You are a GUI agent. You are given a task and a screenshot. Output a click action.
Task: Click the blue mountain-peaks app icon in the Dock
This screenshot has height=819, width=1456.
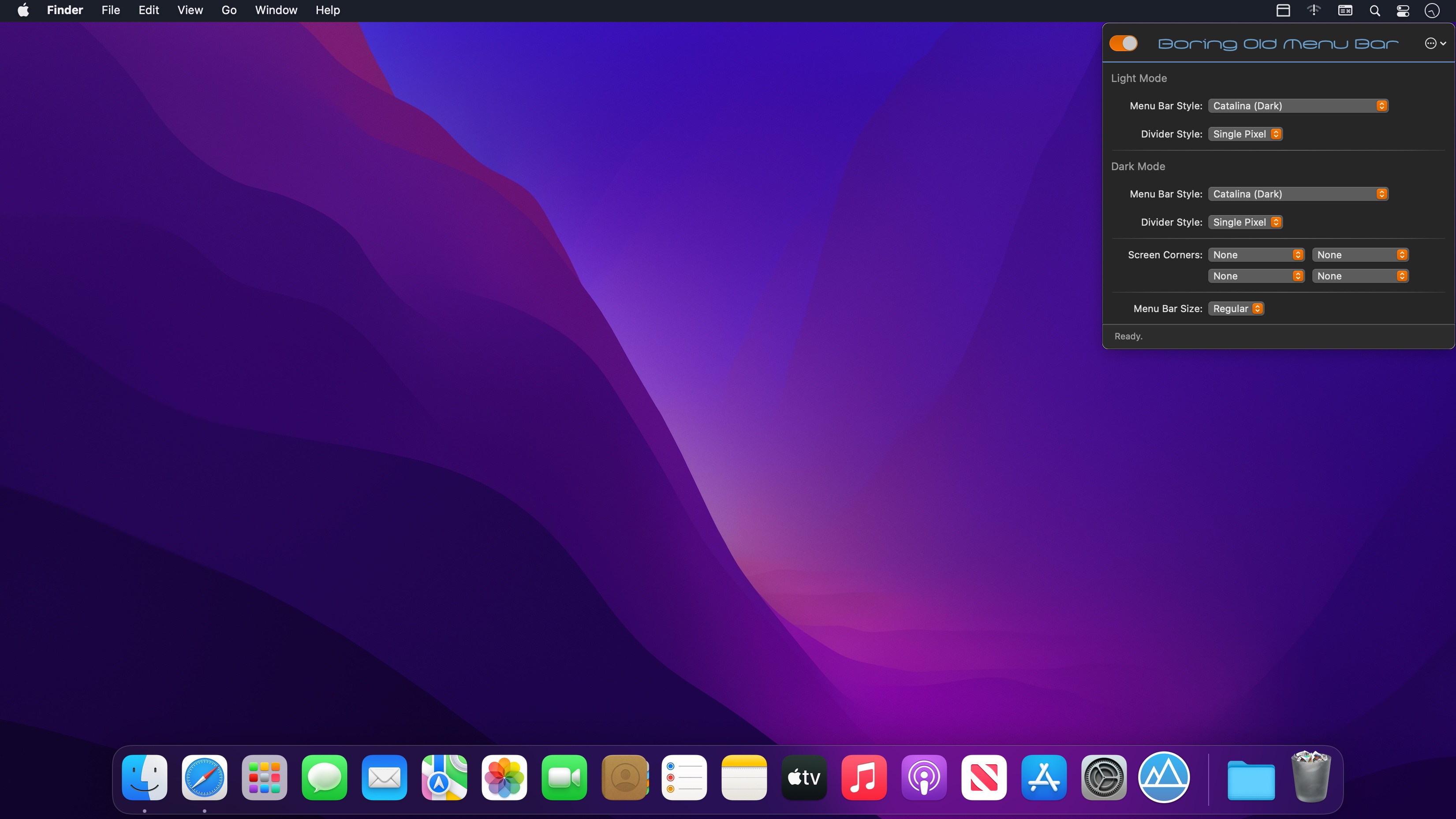click(x=1164, y=777)
